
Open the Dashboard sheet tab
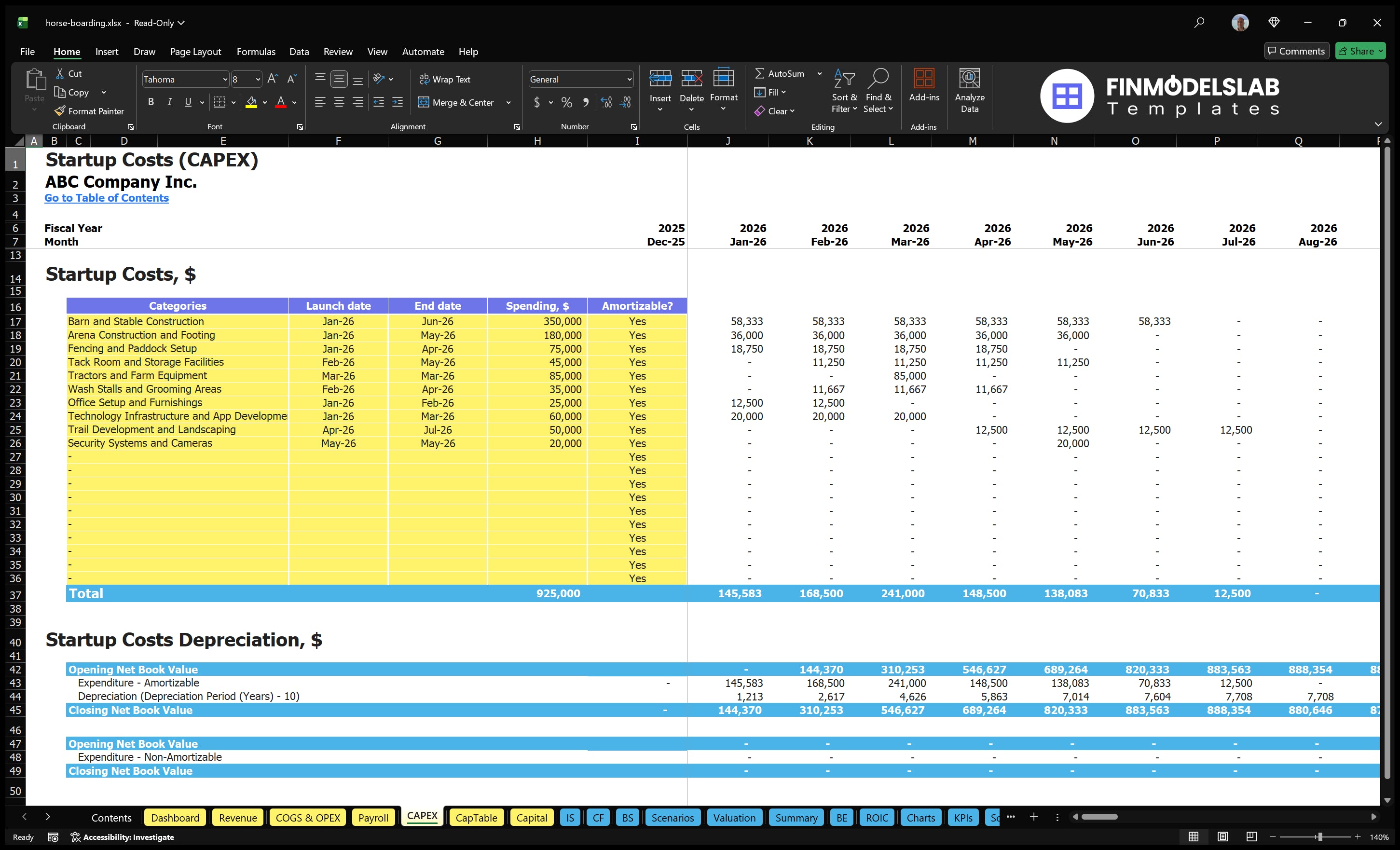(x=175, y=817)
